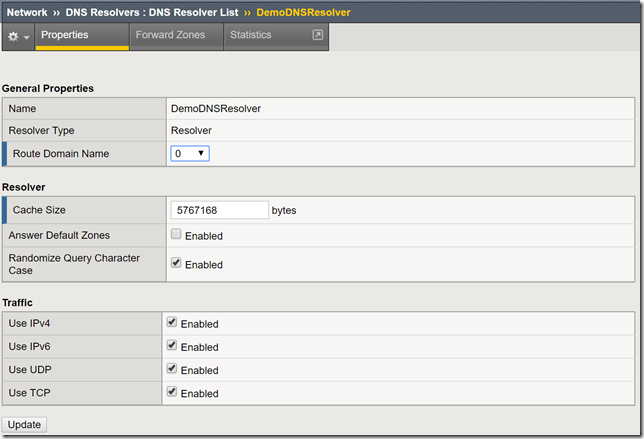This screenshot has height=439, width=644.
Task: Select the Properties tab
Action: point(64,35)
